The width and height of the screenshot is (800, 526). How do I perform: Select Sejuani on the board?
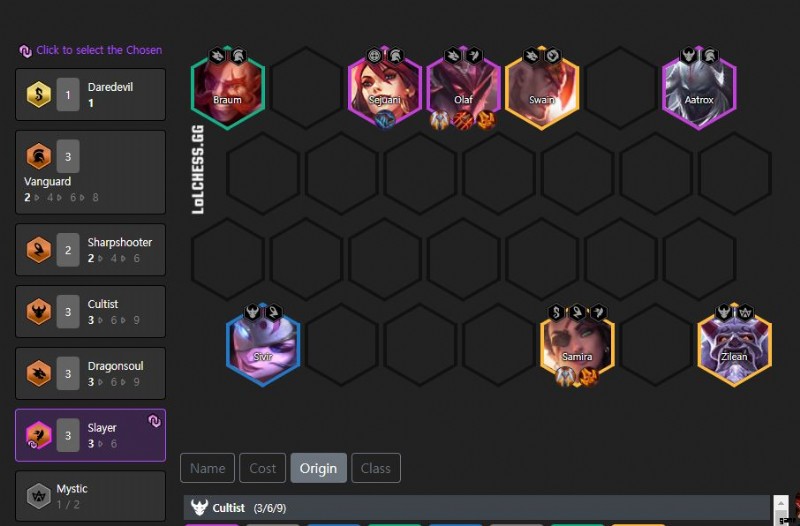coord(385,88)
